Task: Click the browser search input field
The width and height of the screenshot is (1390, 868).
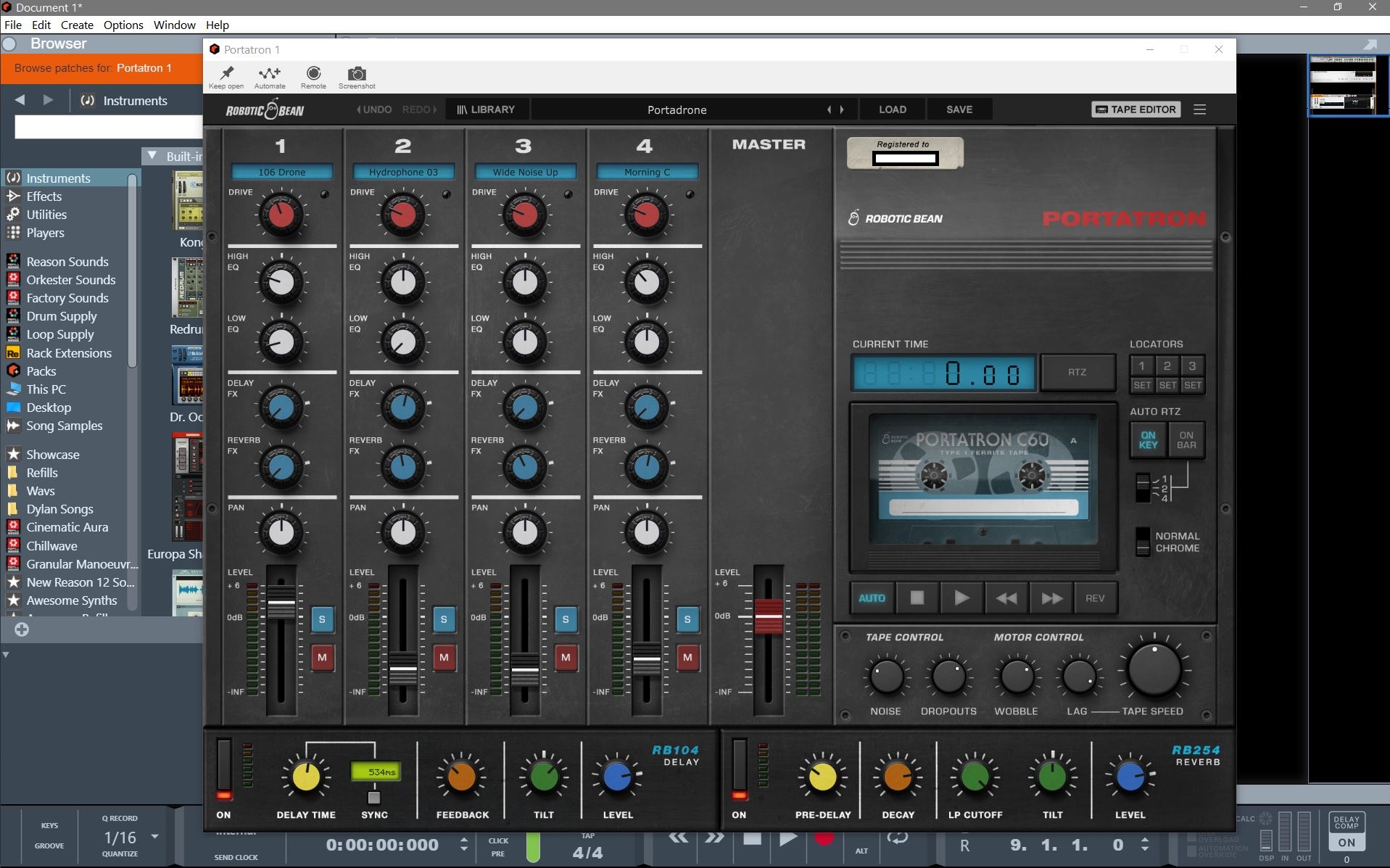Action: pyautogui.click(x=109, y=127)
